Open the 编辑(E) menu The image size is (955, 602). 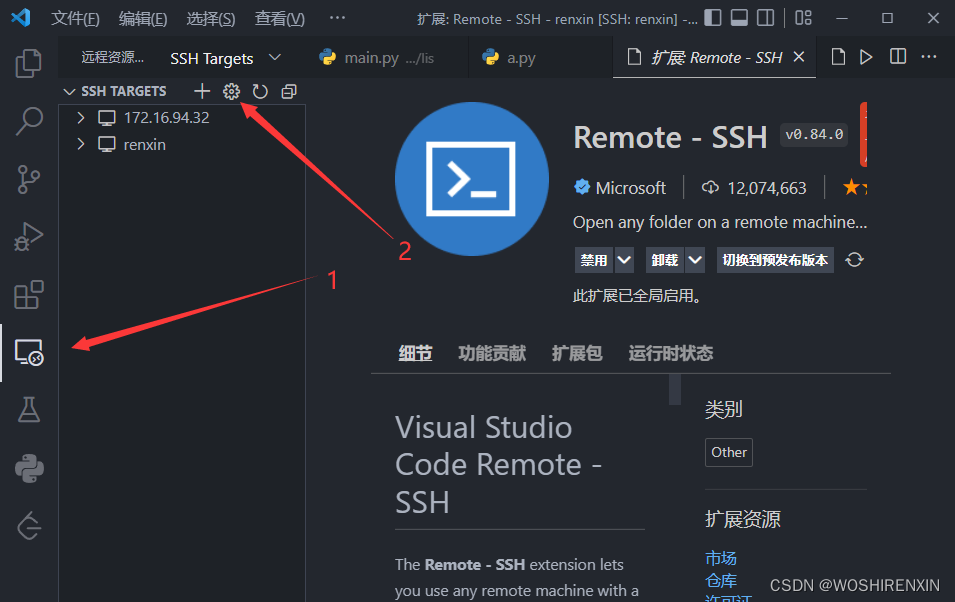point(143,19)
